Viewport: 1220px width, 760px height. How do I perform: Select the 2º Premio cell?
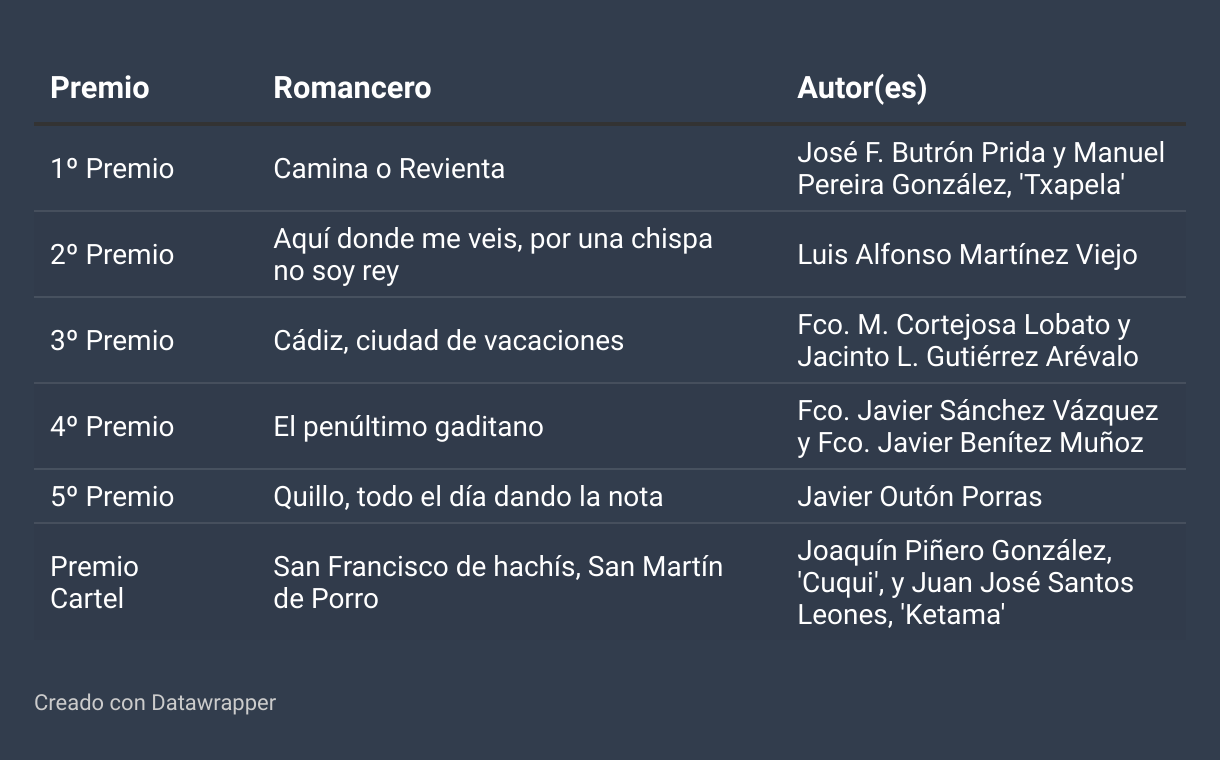tap(112, 255)
